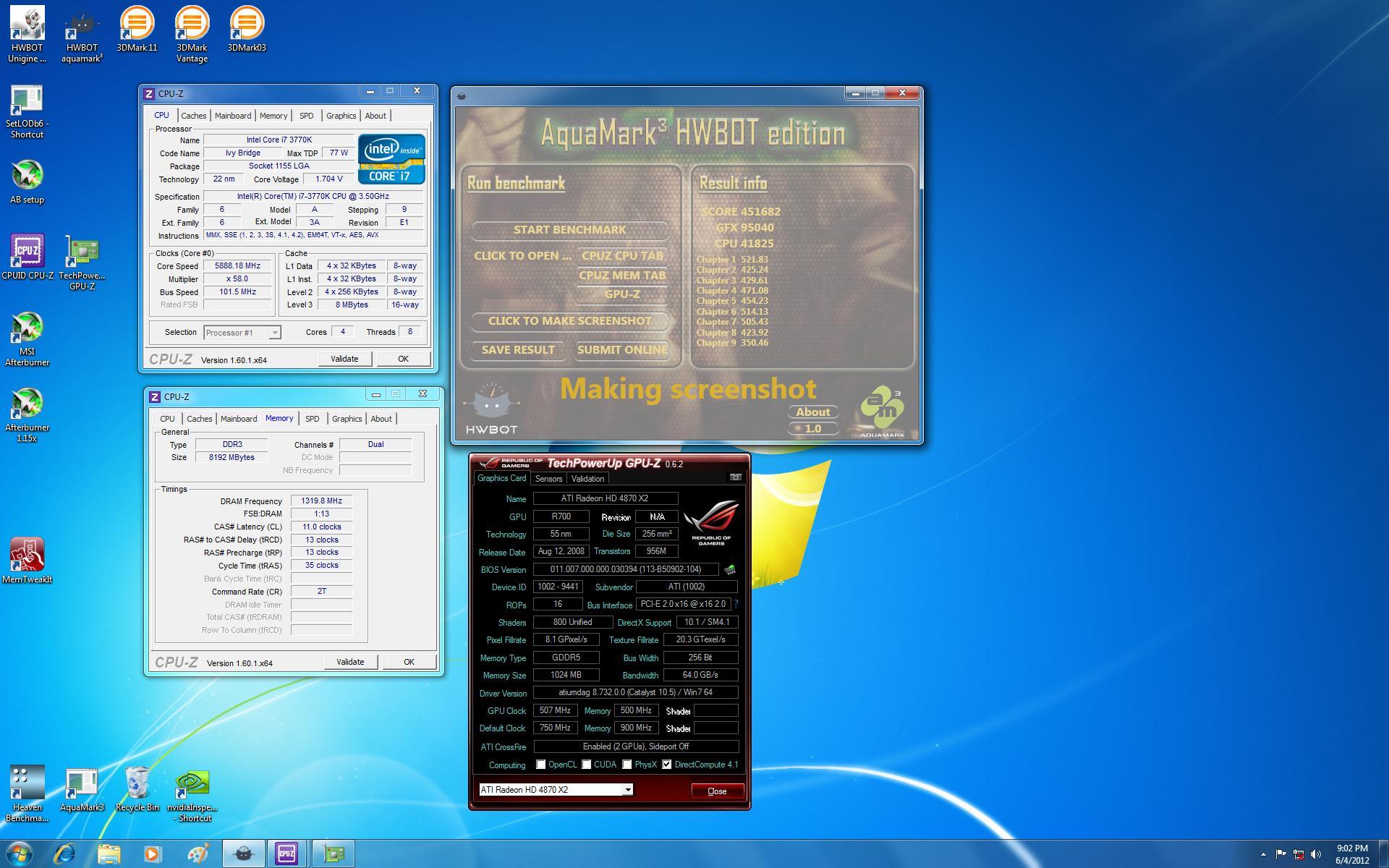Switch to Mainboard tab in top CPU-Z
Viewport: 1389px width, 868px height.
[x=233, y=116]
